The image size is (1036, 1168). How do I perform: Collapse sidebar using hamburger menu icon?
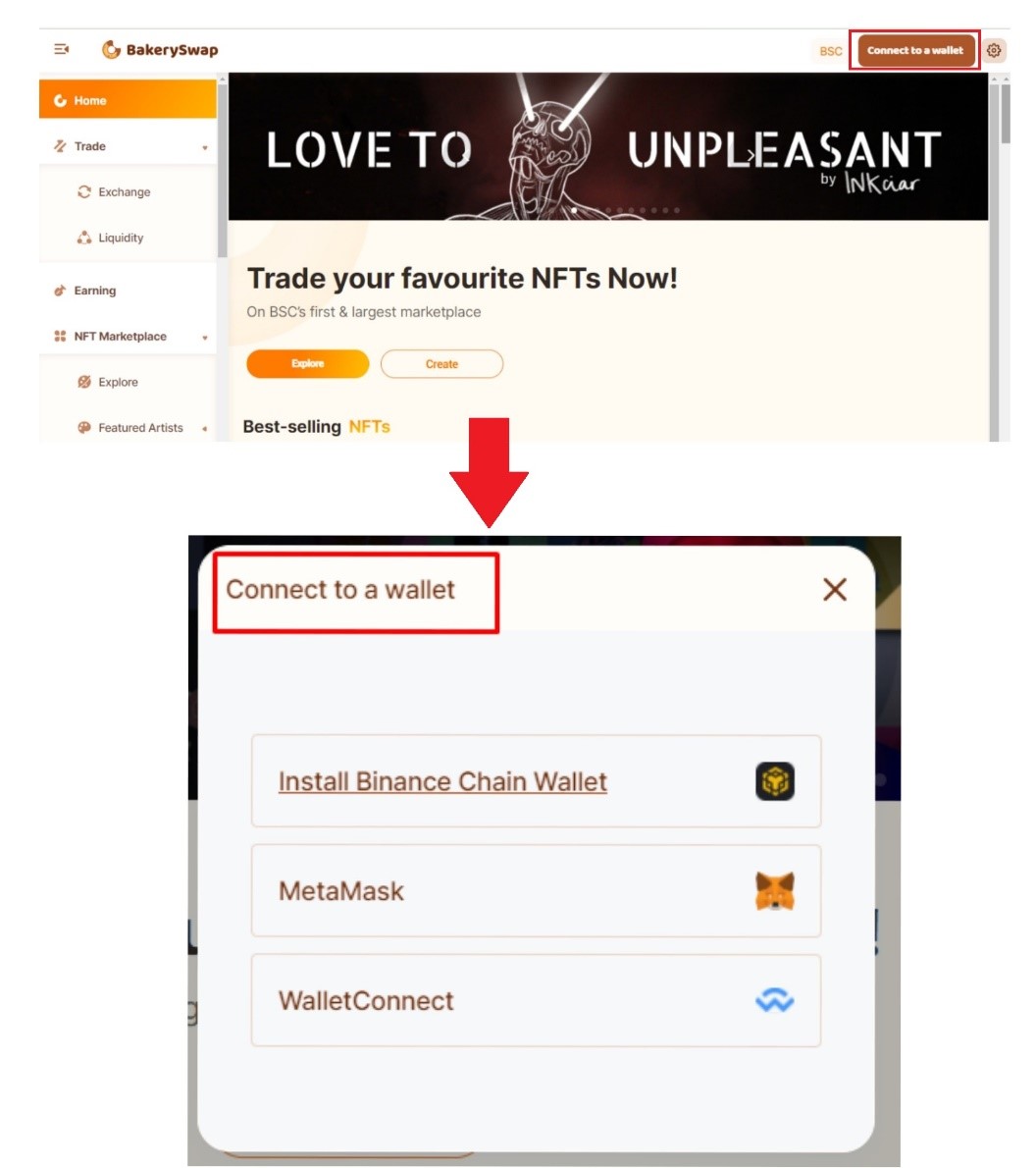(61, 49)
